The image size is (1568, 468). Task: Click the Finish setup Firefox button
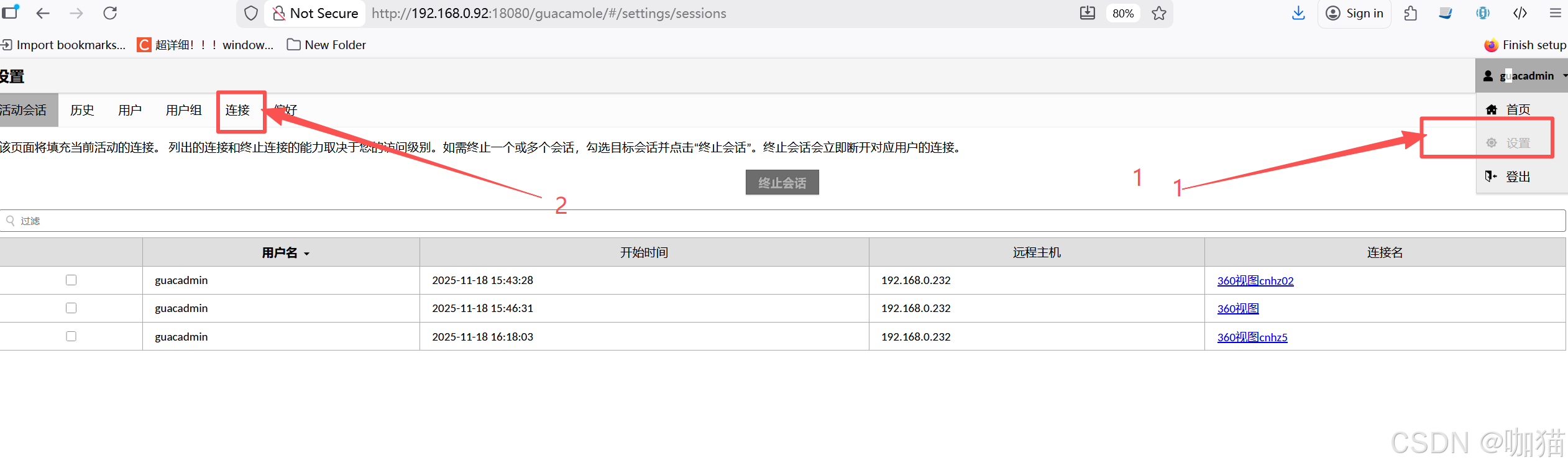1525,45
